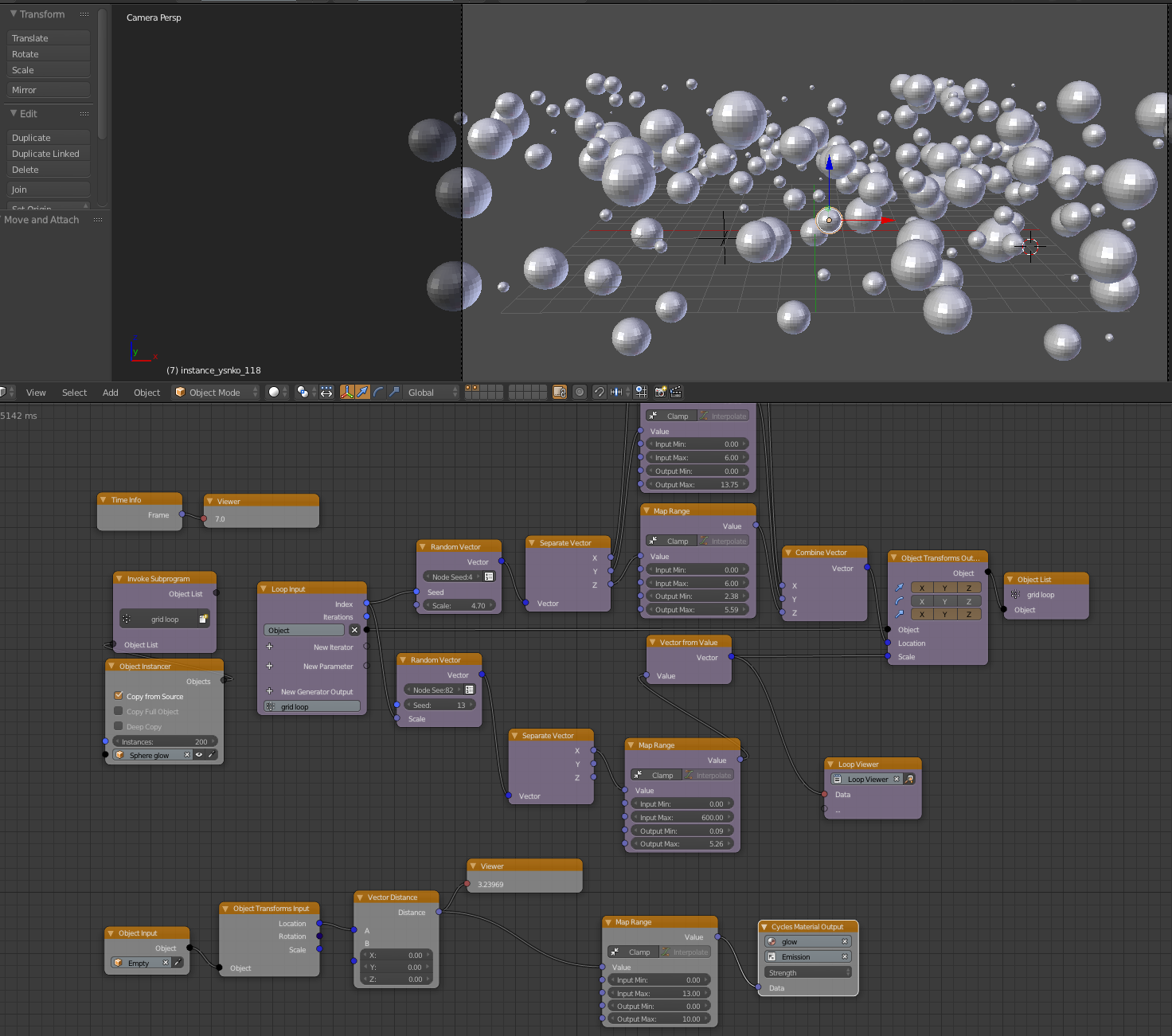Click the OpenGL render animation clapper icon
The image size is (1172, 1036).
coord(676,392)
